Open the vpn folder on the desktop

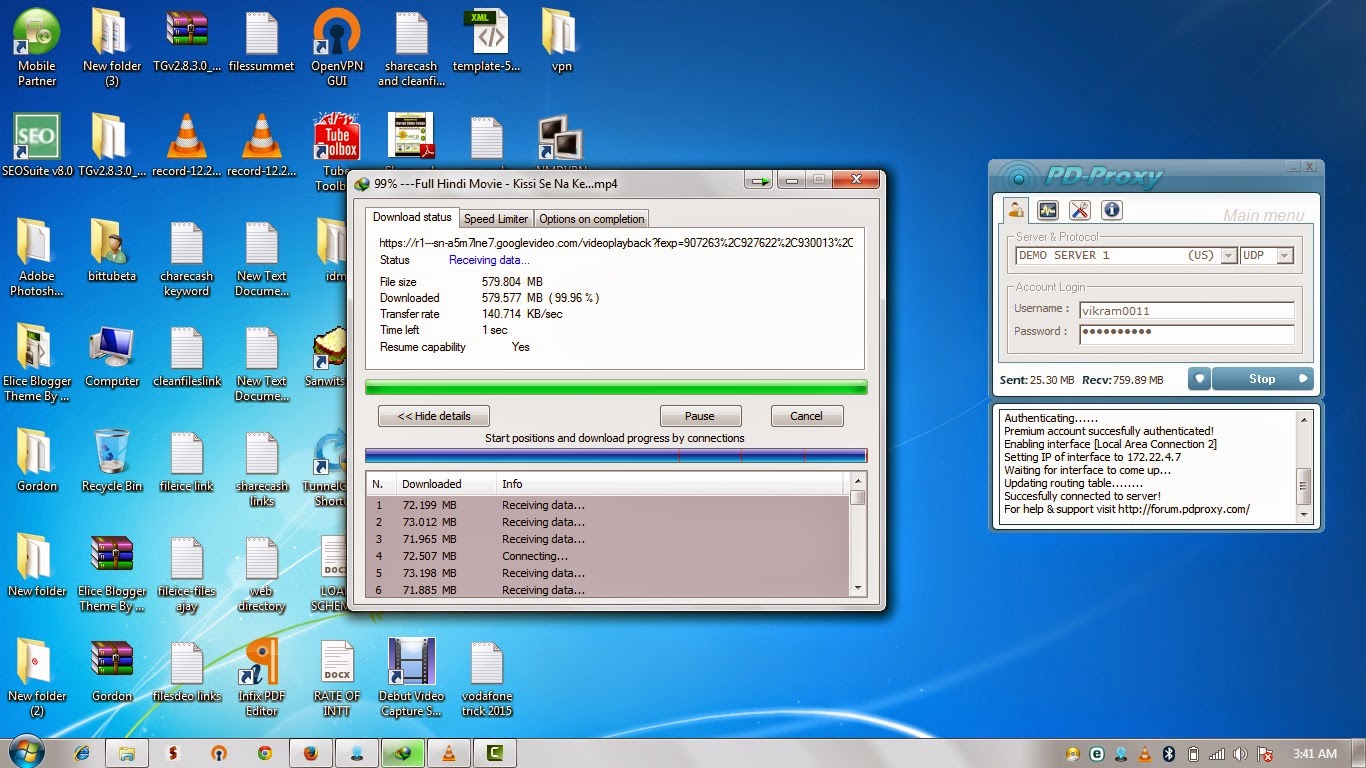561,40
